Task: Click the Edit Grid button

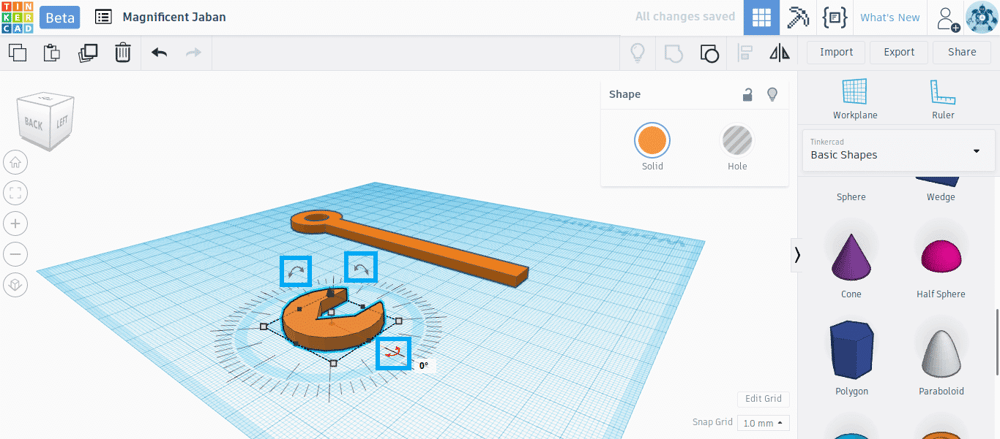Action: [763, 399]
